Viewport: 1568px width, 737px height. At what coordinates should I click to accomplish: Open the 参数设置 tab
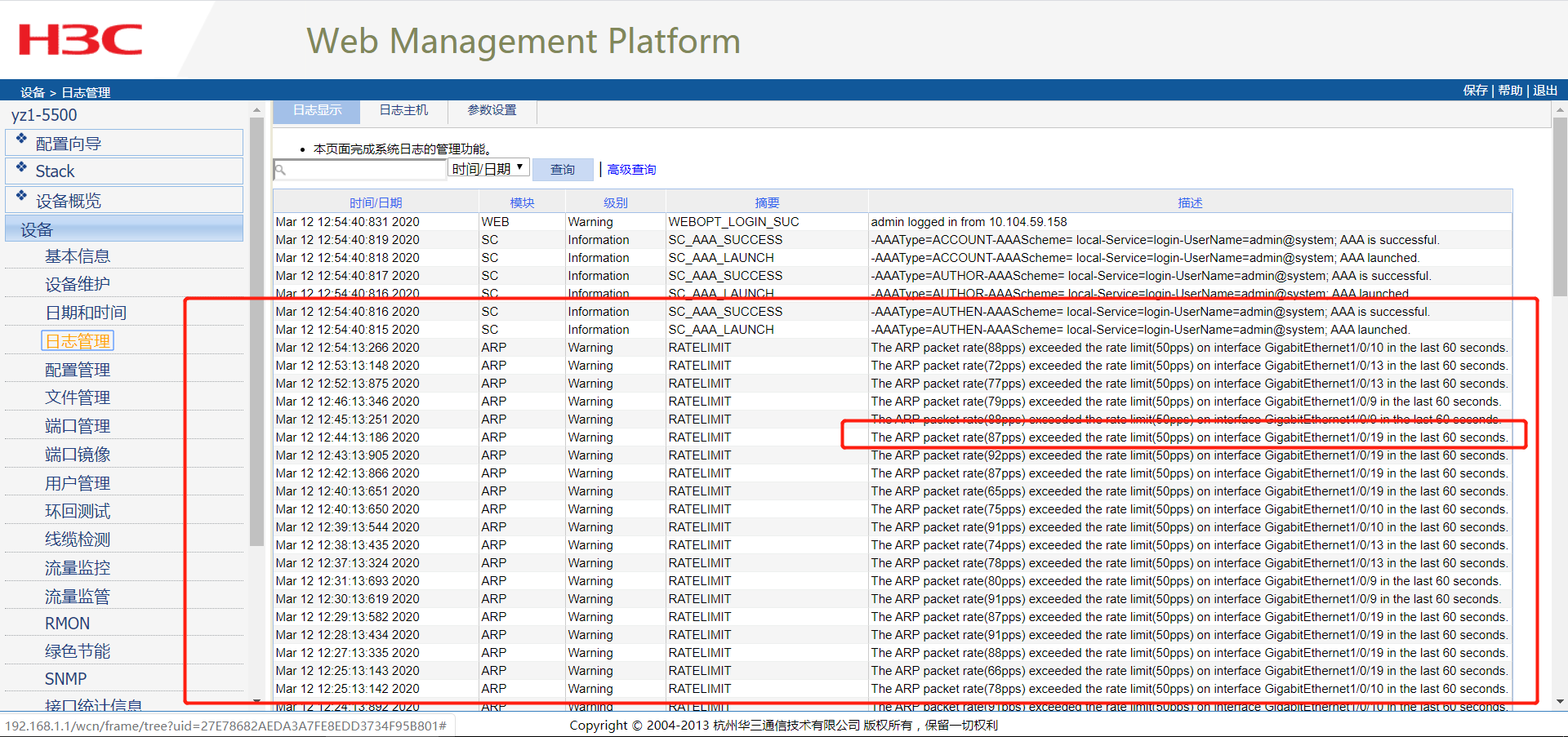pos(492,110)
